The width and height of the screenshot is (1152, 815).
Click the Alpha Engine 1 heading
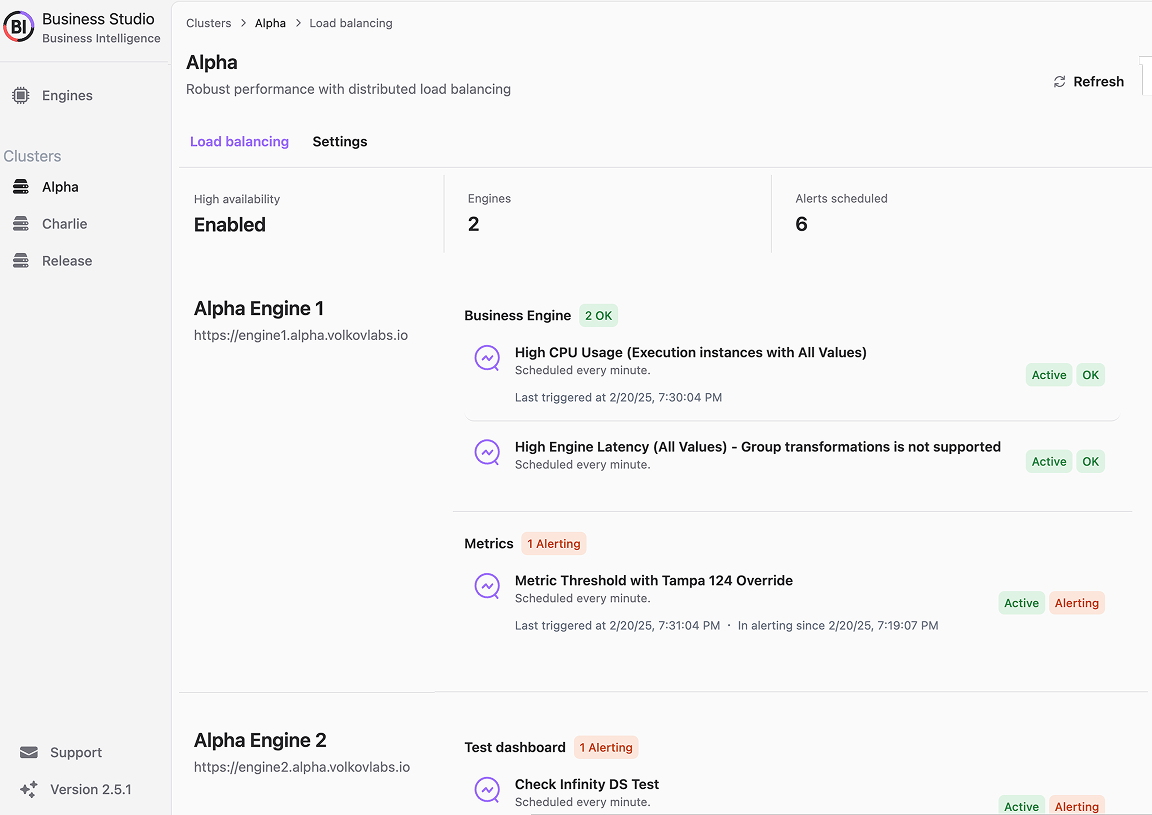pyautogui.click(x=259, y=309)
